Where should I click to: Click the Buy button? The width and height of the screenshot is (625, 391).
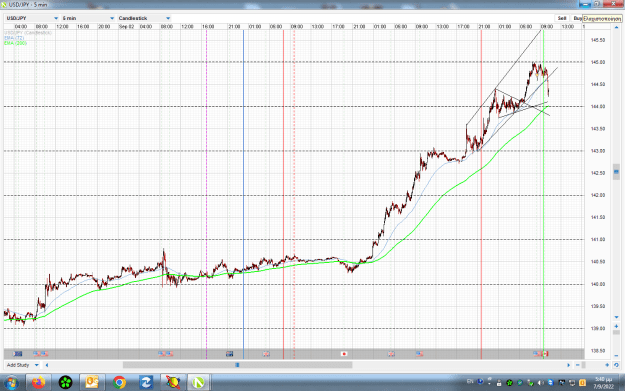(577, 18)
